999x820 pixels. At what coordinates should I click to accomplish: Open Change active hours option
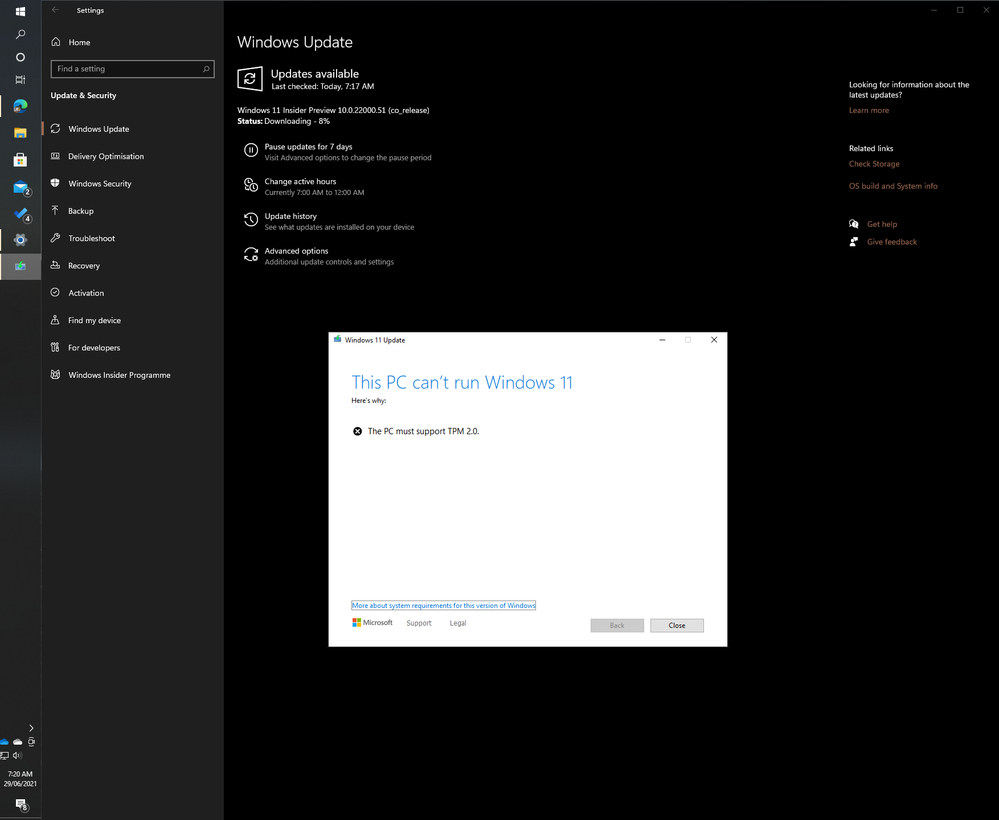point(300,182)
